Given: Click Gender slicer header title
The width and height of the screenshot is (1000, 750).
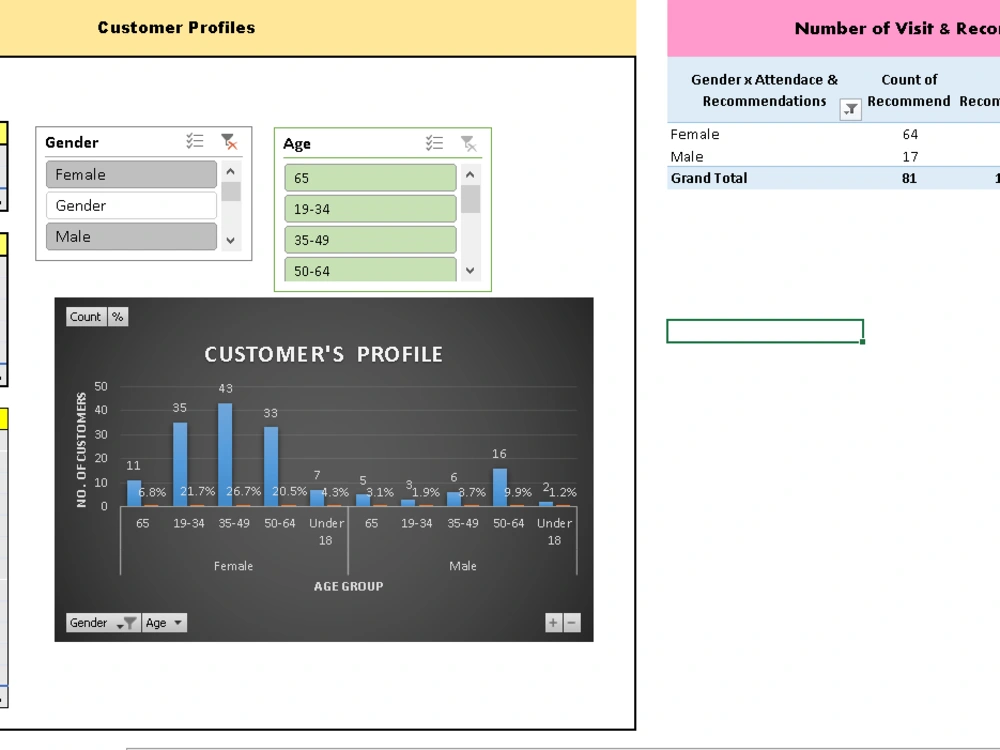Looking at the screenshot, I should pos(71,142).
